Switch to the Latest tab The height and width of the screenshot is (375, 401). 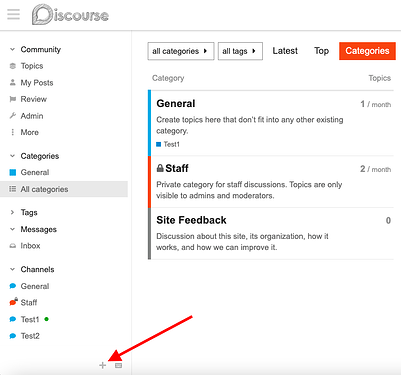click(285, 51)
